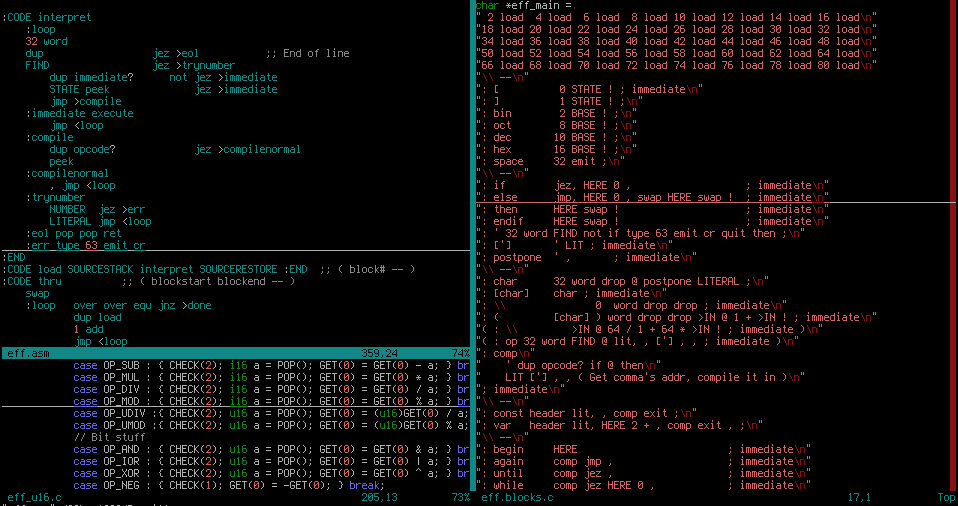This screenshot has width=958, height=506.
Task: Click the '74%' scroll percentage in eff.asm
Action: pos(460,353)
